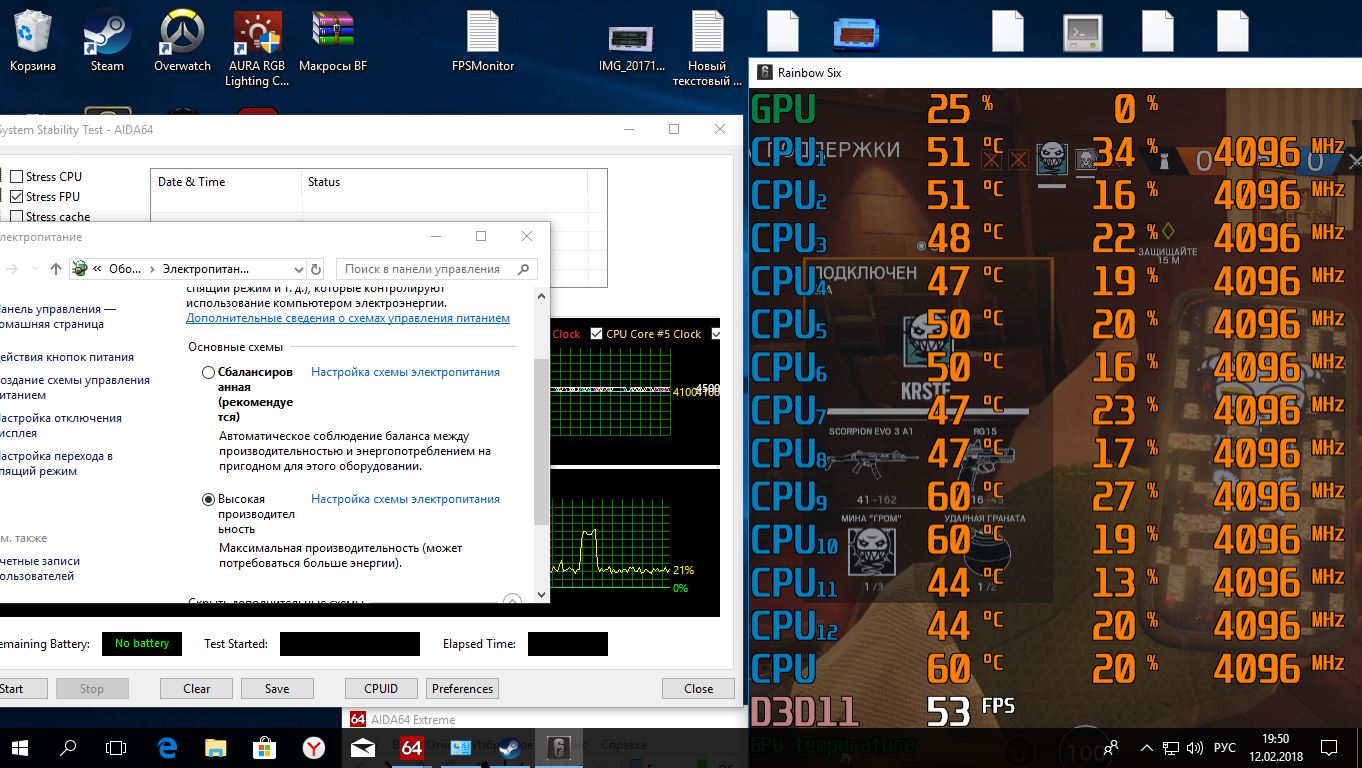Select the IMG_20171 image file icon

[x=632, y=49]
